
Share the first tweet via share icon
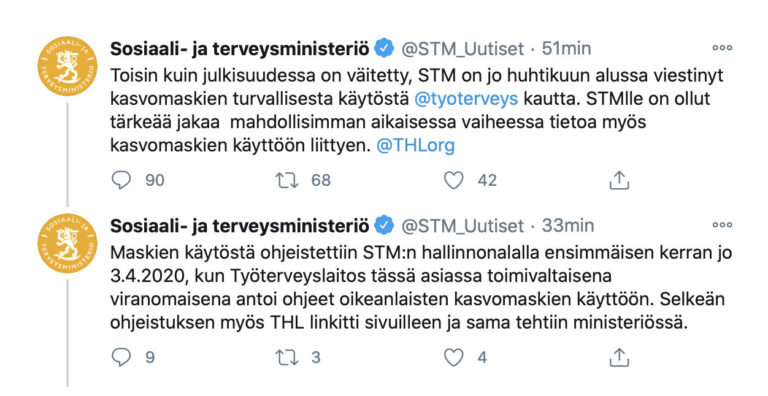619,180
